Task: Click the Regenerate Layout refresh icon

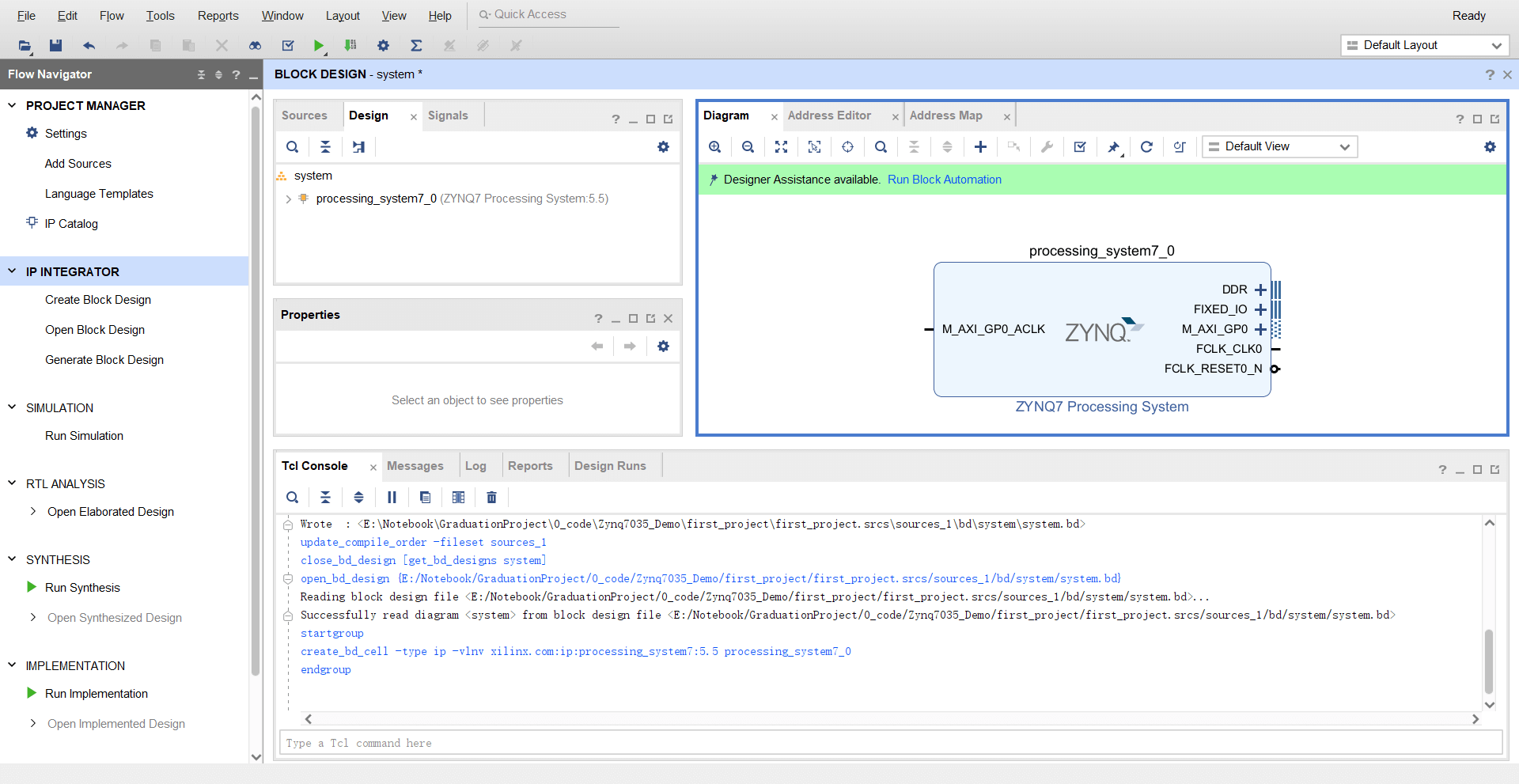Action: [1146, 146]
